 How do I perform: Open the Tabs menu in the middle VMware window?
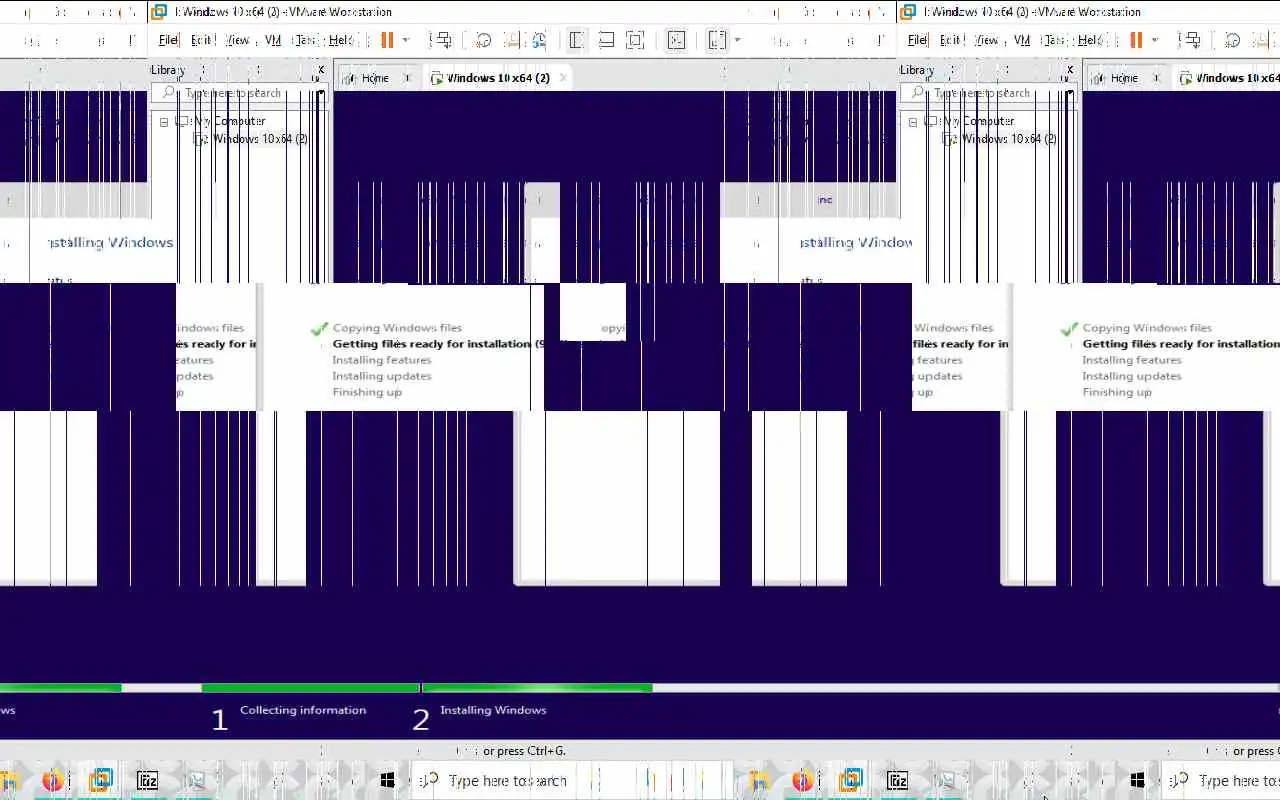tap(305, 40)
